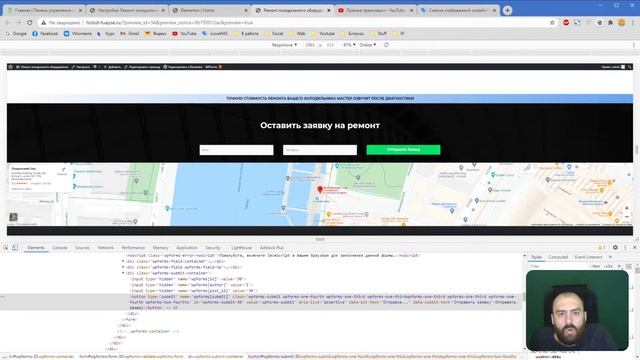Open the Application tab in DevTools
Viewport: 640px width, 360px height.
coord(187,248)
